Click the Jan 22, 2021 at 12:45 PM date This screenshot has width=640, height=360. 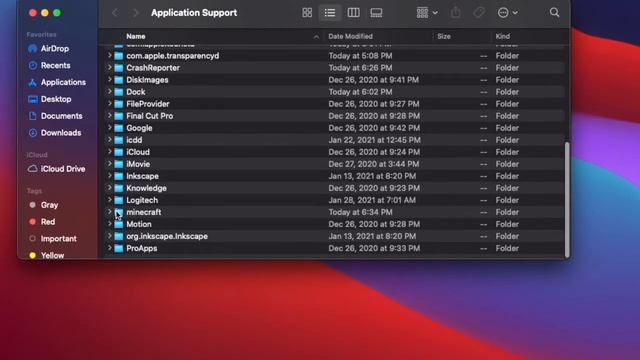(x=374, y=140)
